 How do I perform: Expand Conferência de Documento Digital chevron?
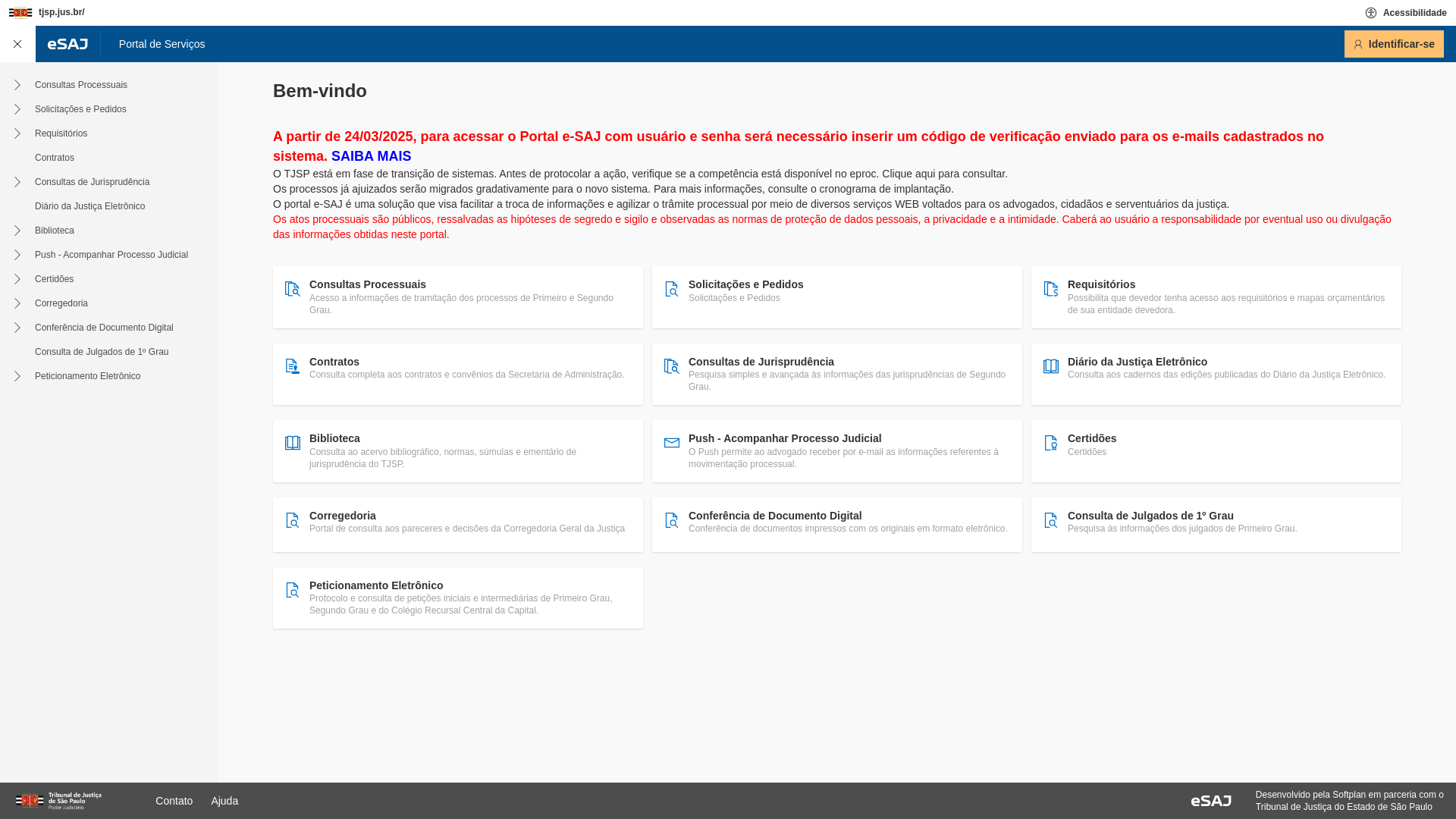pos(17,328)
